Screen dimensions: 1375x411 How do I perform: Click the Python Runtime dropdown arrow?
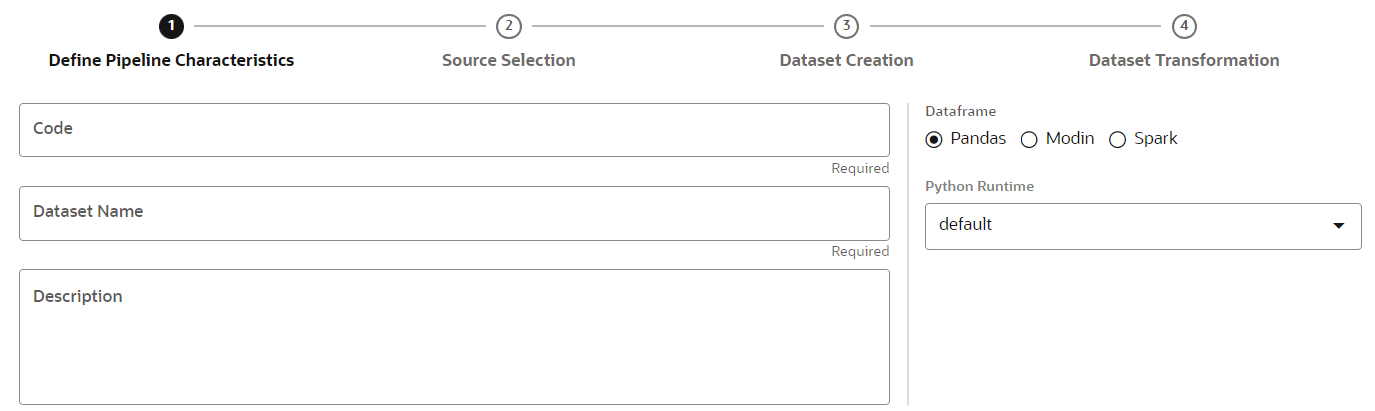tap(1339, 226)
